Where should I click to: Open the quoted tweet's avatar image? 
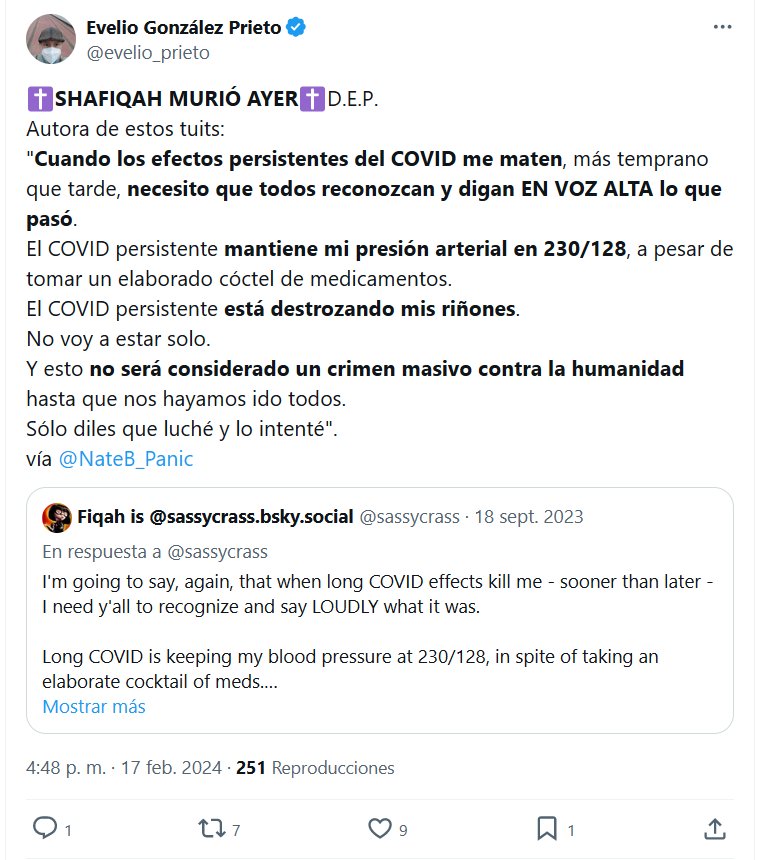(x=57, y=517)
